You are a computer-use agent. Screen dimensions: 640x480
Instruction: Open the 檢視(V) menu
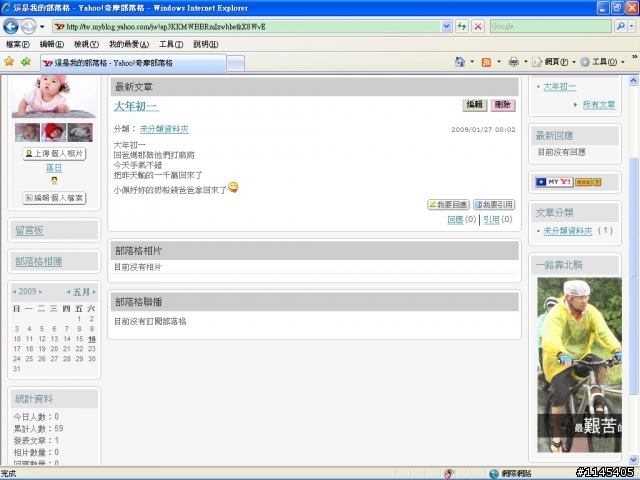(x=86, y=44)
